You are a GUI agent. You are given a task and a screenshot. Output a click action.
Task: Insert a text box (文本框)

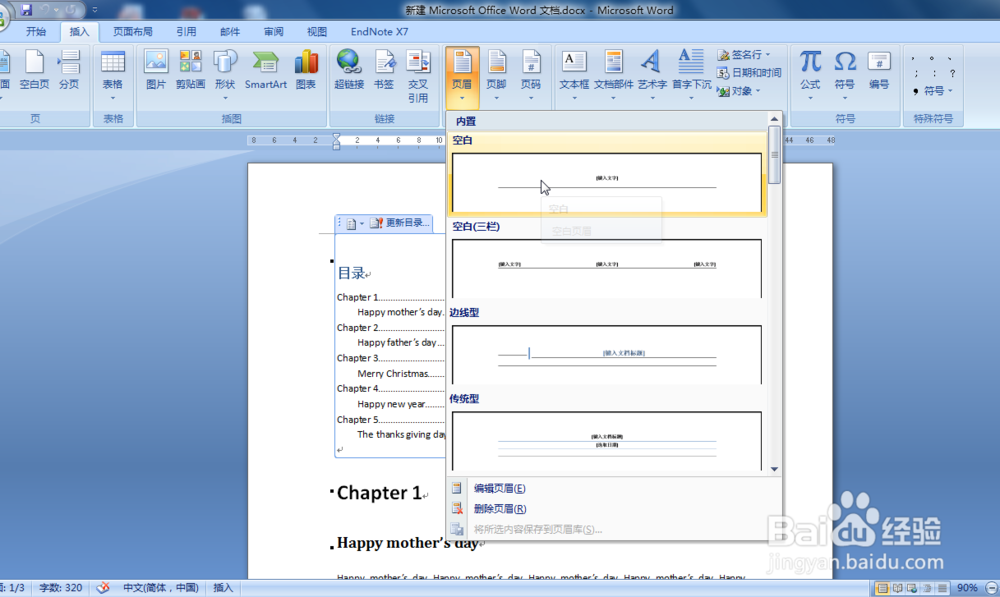pyautogui.click(x=574, y=75)
